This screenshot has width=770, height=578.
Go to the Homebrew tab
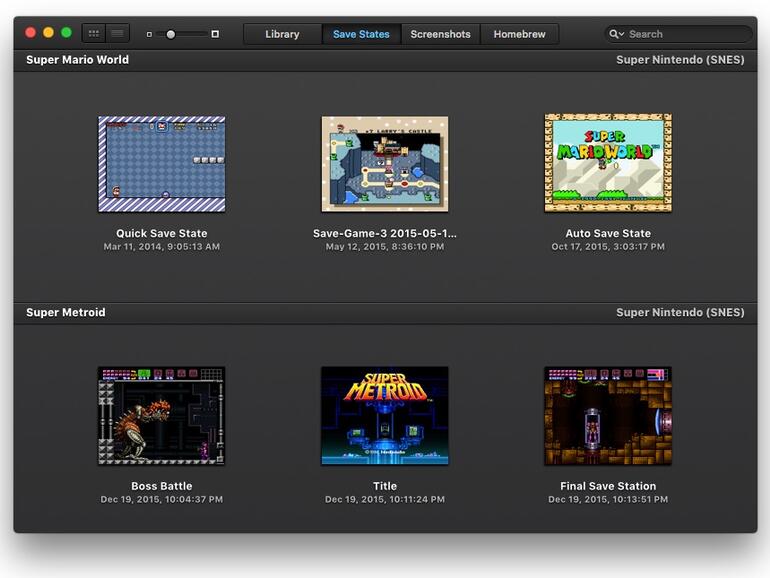(520, 34)
